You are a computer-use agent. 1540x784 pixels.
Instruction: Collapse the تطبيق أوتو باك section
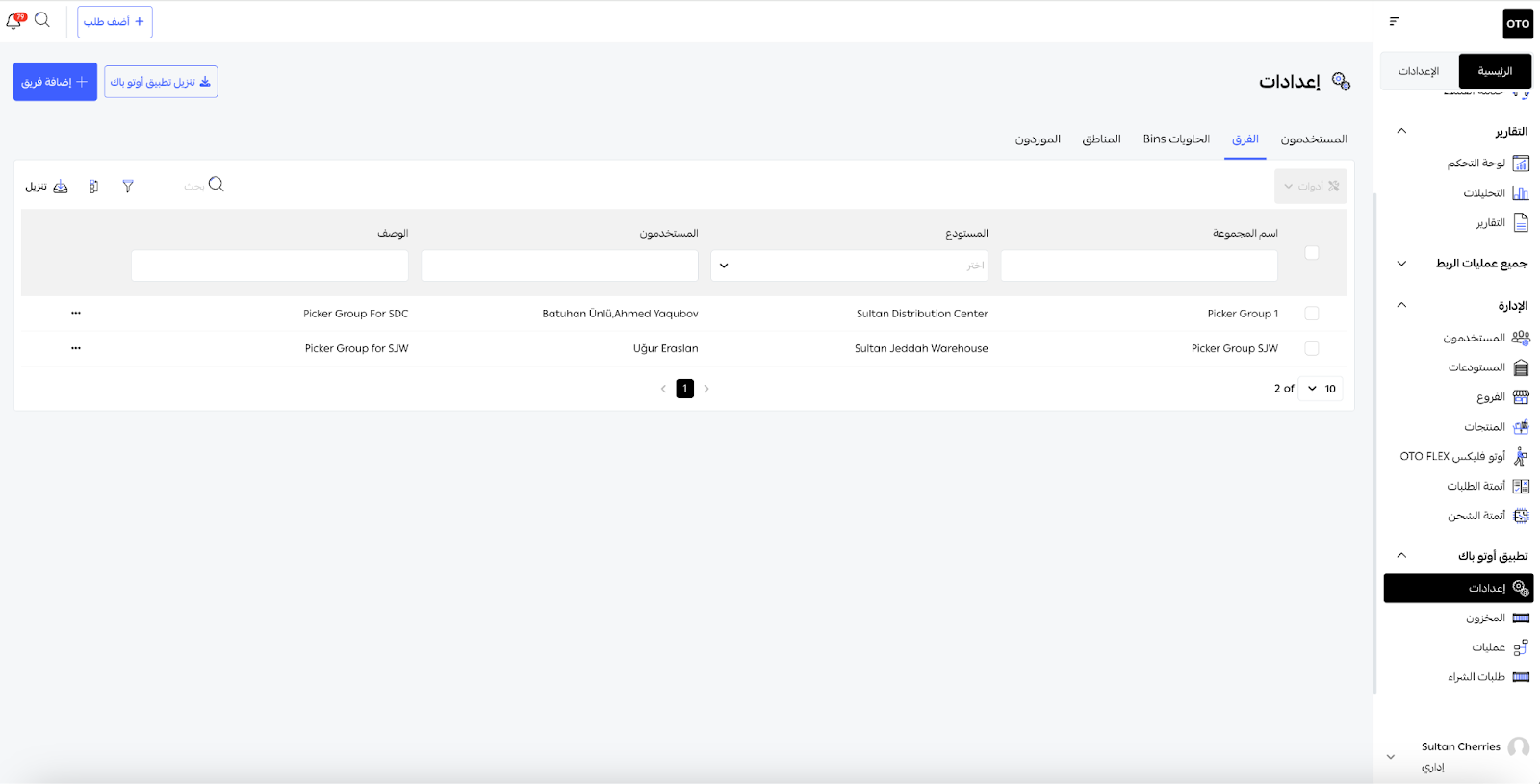pos(1401,555)
